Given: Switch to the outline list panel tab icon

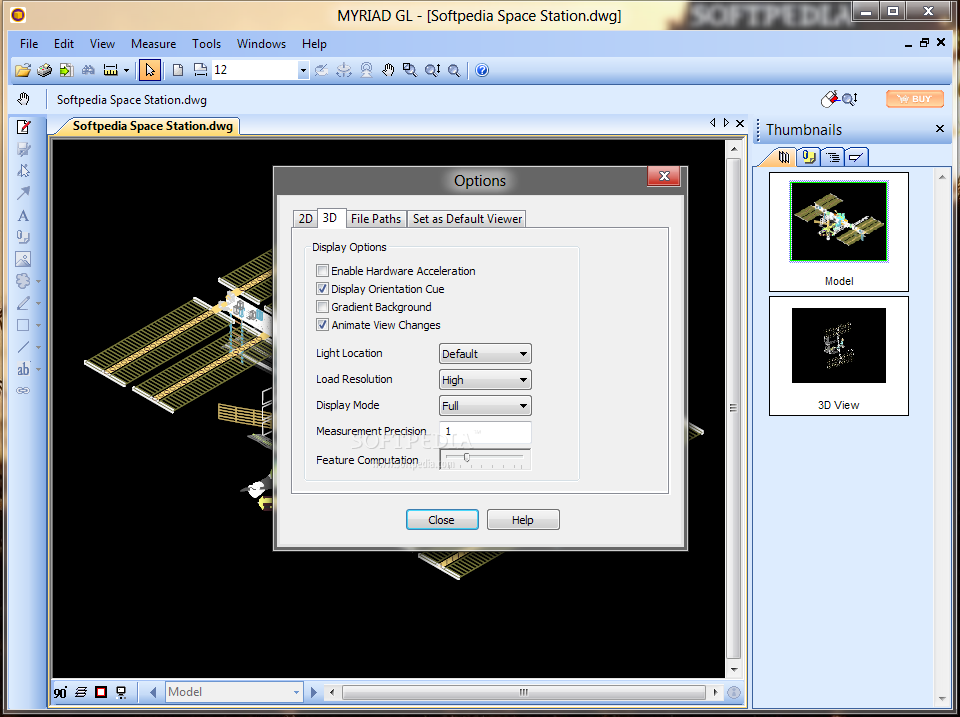Looking at the screenshot, I should [833, 157].
